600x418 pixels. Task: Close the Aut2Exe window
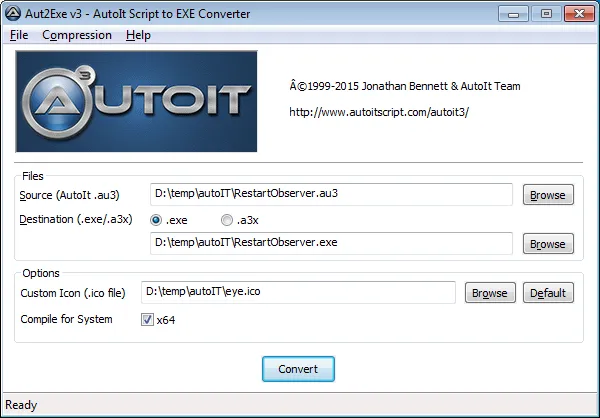[x=579, y=14]
